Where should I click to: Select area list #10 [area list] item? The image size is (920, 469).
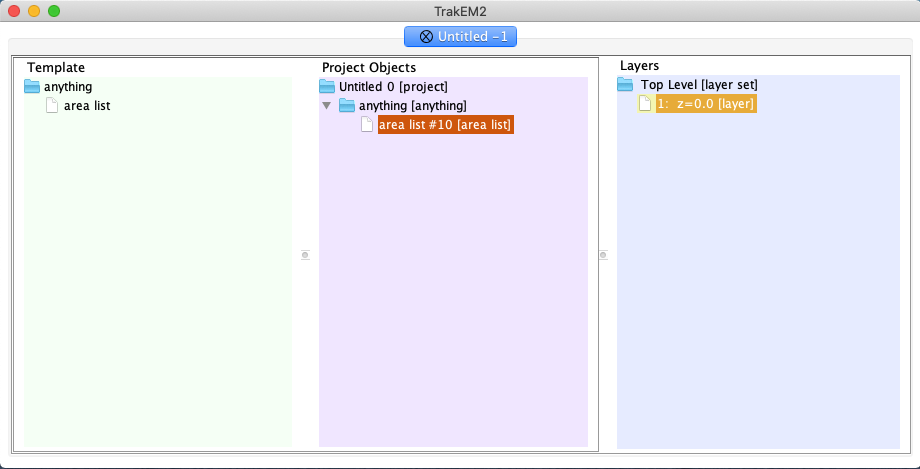(445, 124)
